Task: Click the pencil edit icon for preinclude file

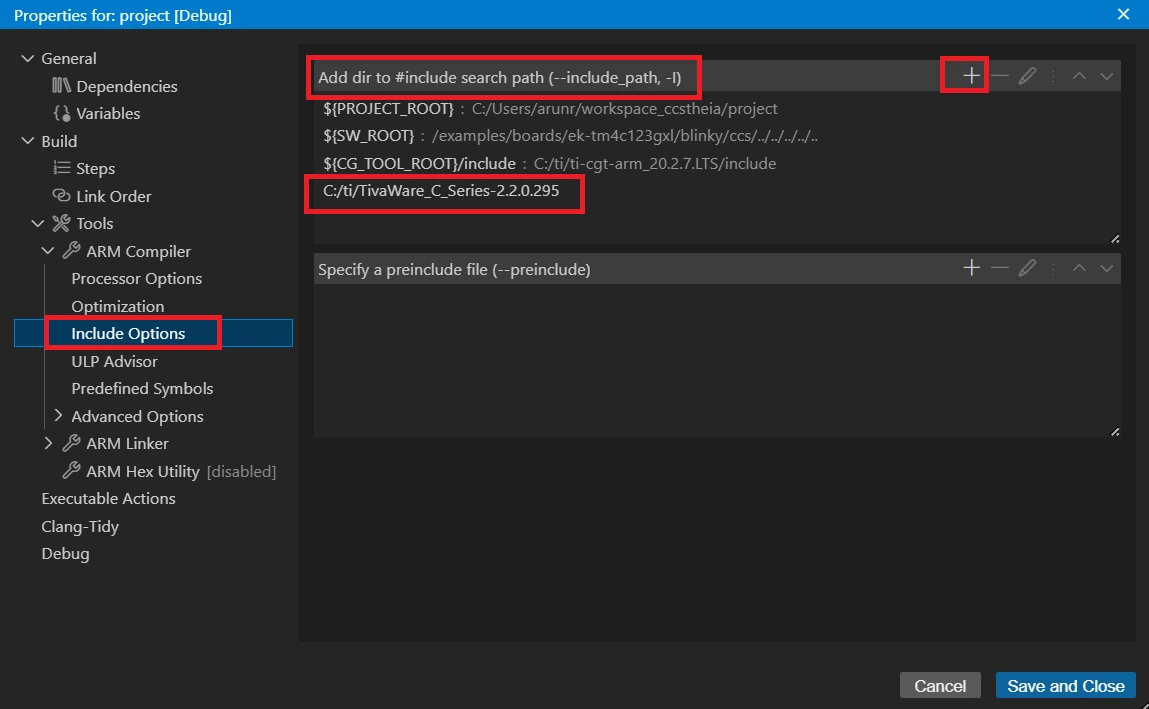Action: [1027, 268]
